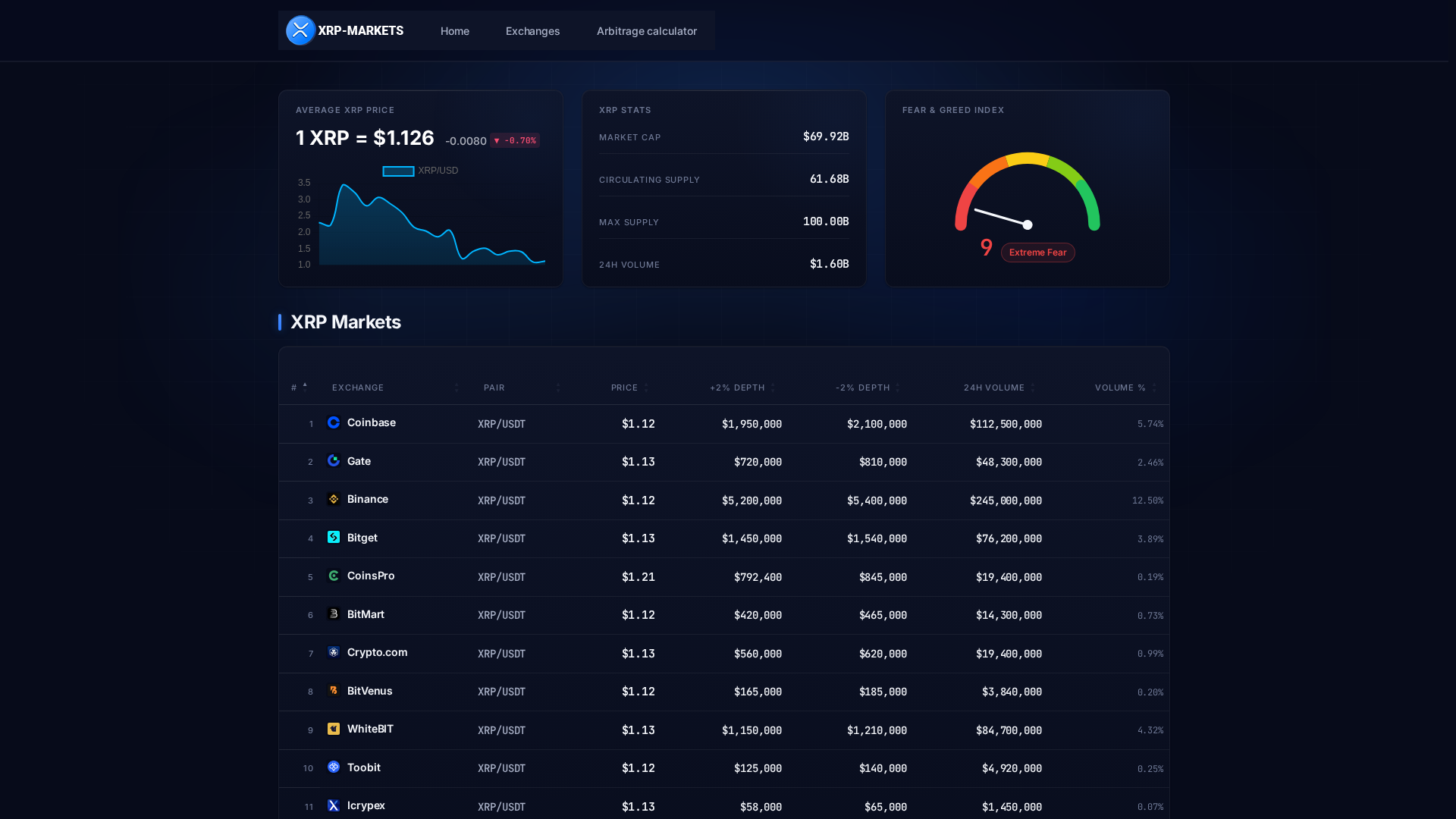Click Bitget's -2% depth $1,540,000
1456x819 pixels.
877,538
